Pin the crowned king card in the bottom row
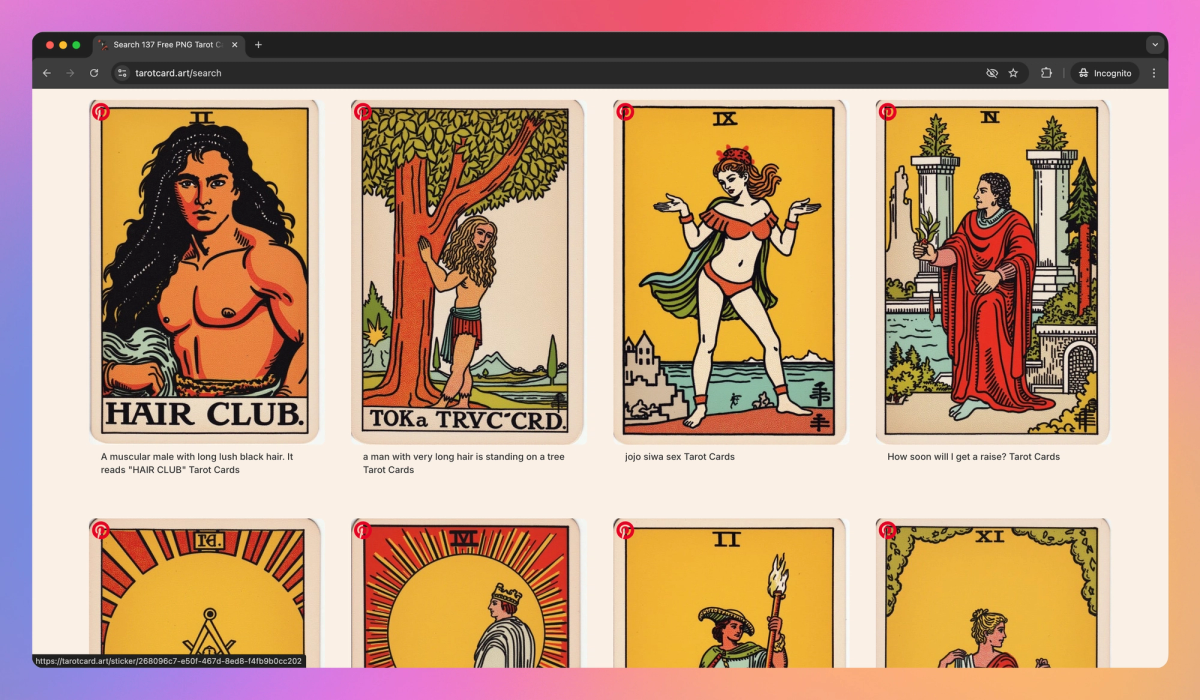Image resolution: width=1200 pixels, height=700 pixels. [x=362, y=530]
